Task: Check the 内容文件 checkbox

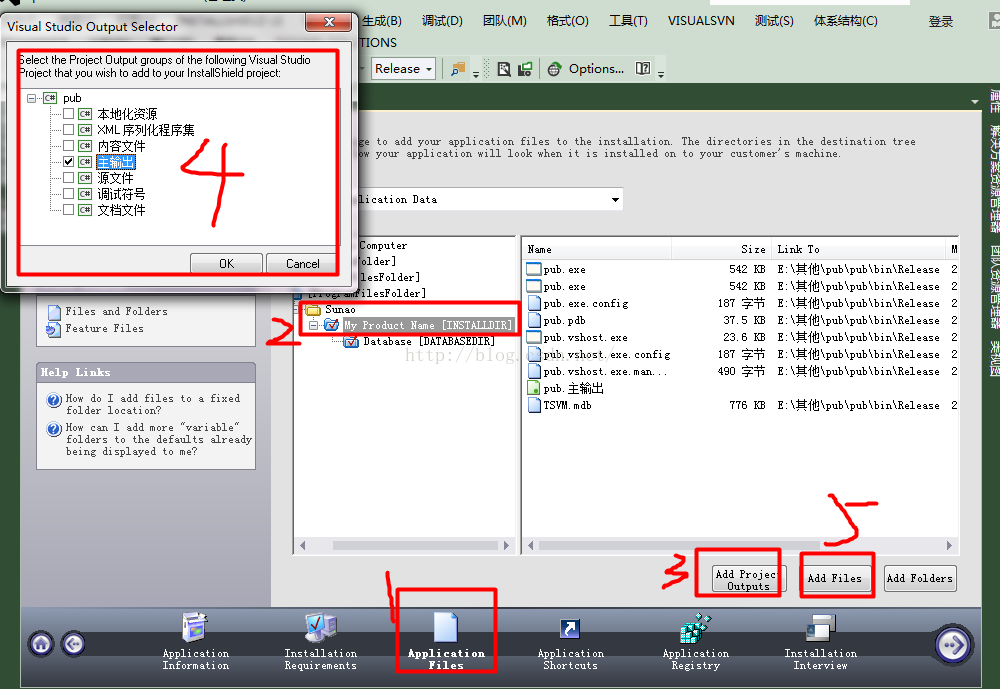Action: pyautogui.click(x=68, y=145)
